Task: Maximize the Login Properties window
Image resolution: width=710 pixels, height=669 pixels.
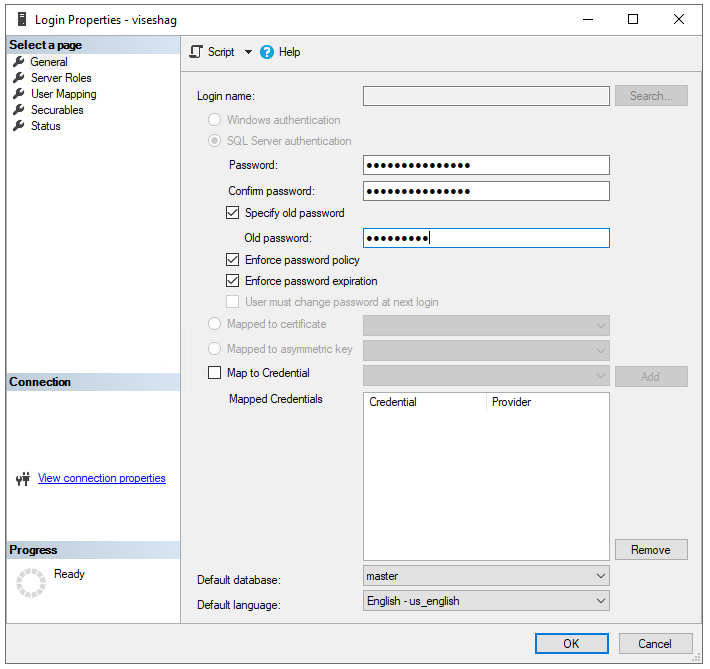Action: point(633,19)
